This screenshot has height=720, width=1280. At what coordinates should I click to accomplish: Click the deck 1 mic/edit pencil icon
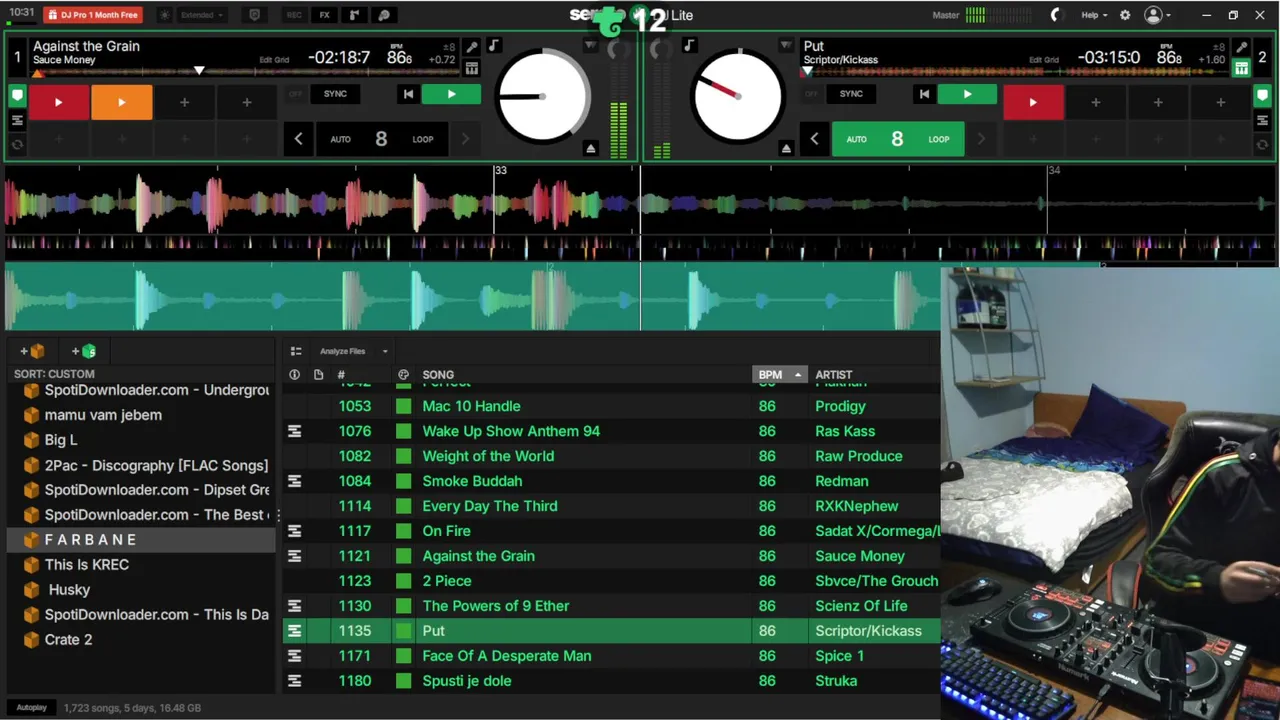click(472, 47)
